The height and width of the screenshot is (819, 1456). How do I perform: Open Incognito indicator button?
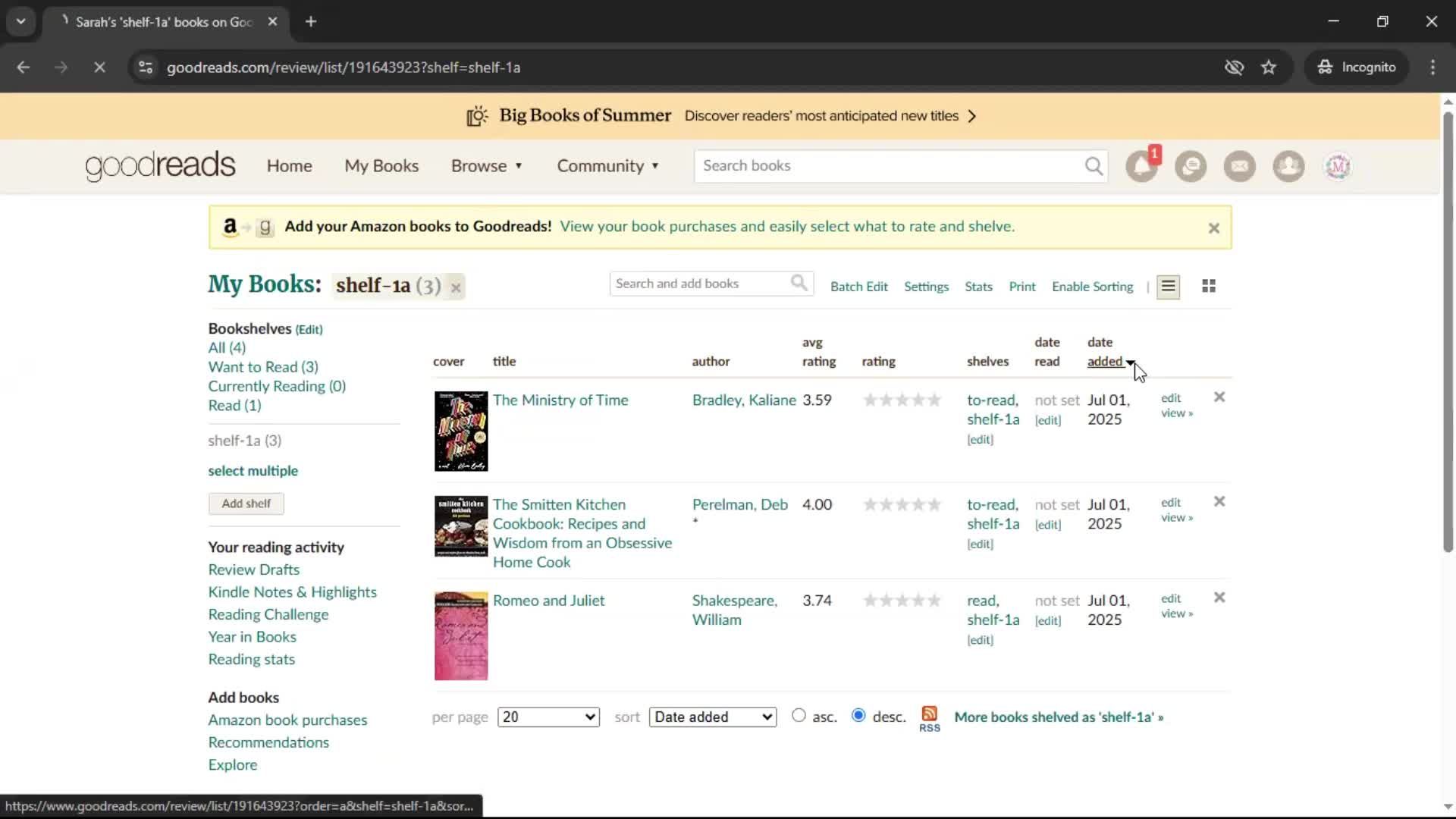tap(1357, 67)
